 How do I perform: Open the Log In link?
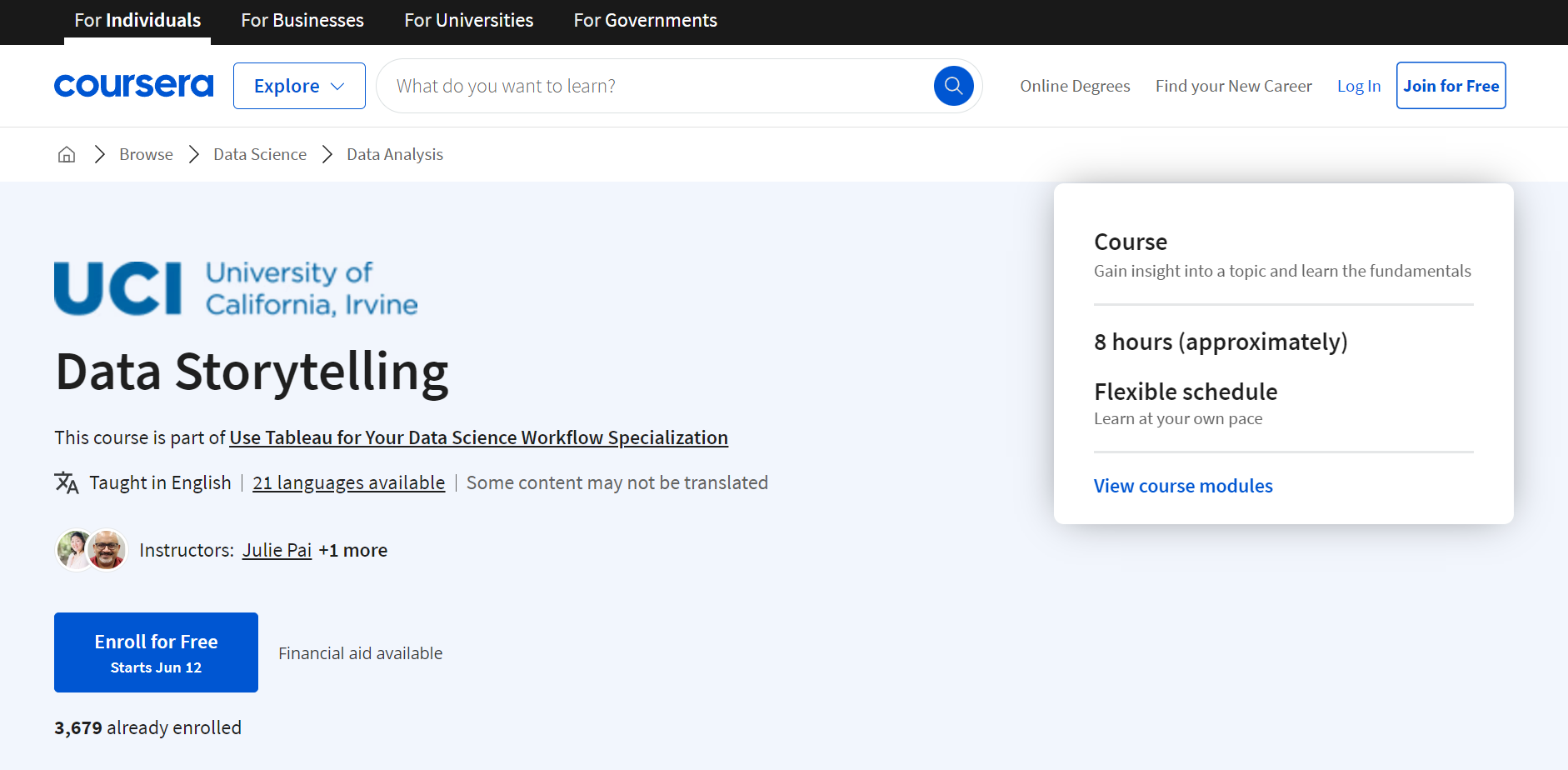click(1358, 86)
